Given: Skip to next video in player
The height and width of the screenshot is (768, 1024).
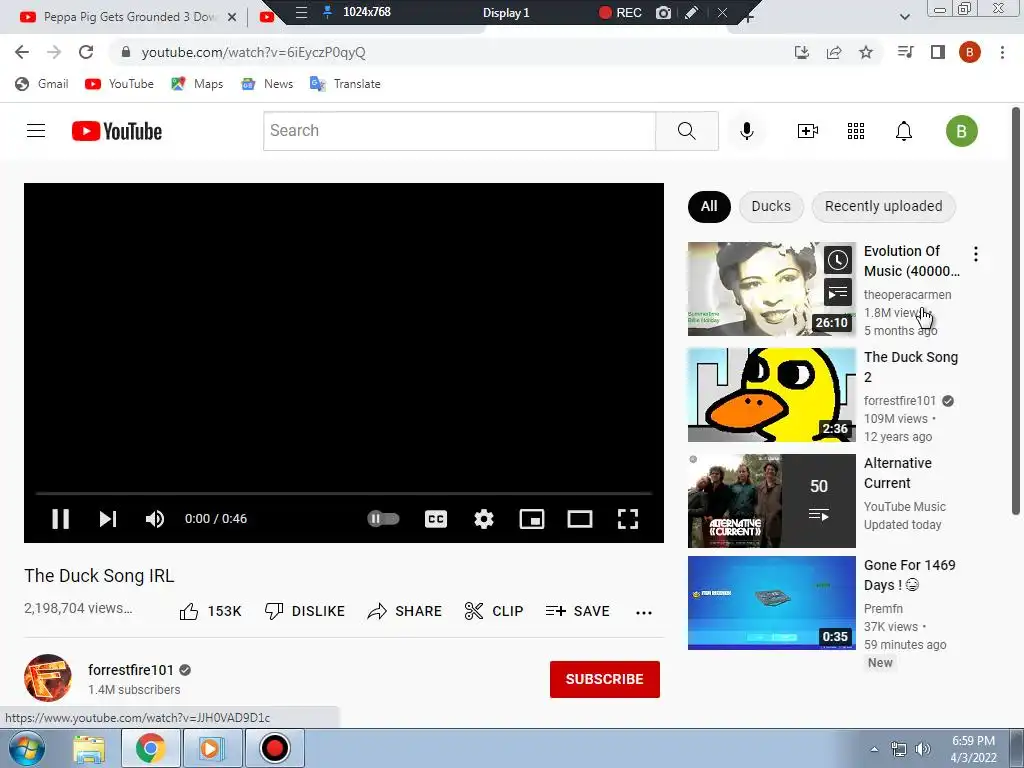Looking at the screenshot, I should [x=108, y=519].
